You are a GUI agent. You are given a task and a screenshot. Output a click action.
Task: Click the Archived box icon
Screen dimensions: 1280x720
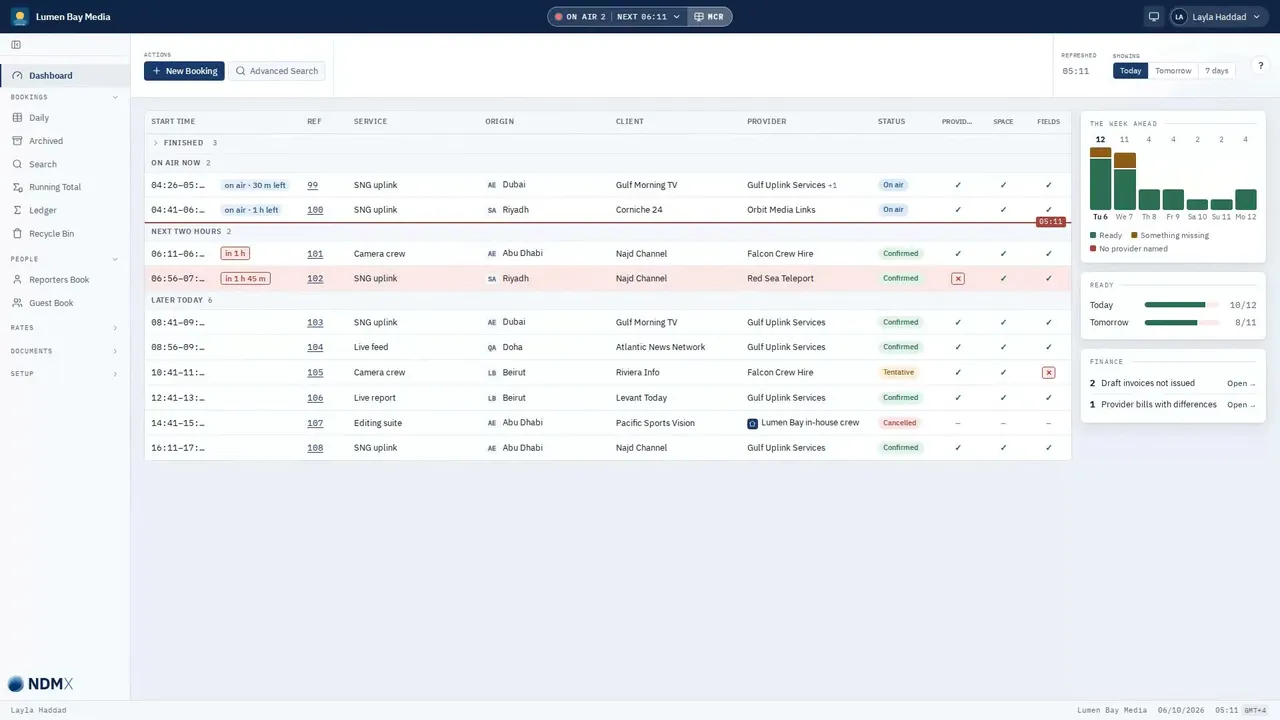(x=17, y=141)
